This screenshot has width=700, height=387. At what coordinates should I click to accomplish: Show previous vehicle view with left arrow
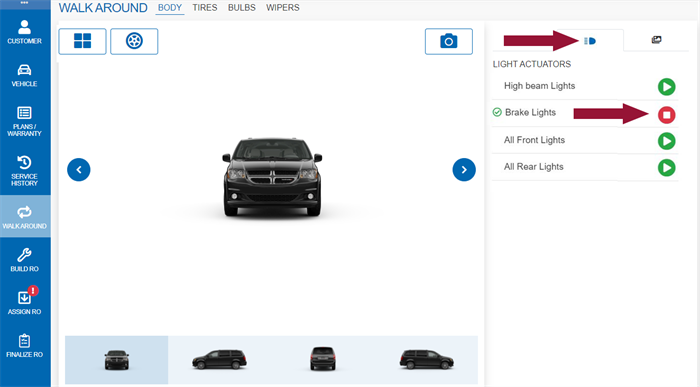tap(79, 170)
